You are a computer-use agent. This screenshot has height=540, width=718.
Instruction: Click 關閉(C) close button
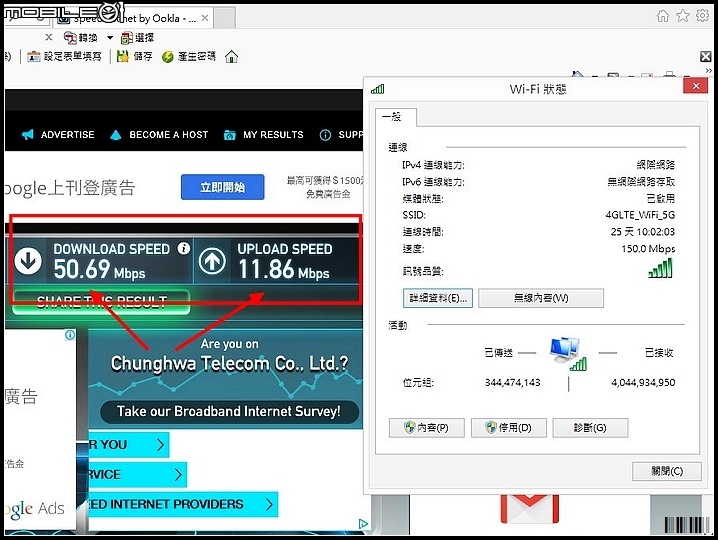(667, 471)
